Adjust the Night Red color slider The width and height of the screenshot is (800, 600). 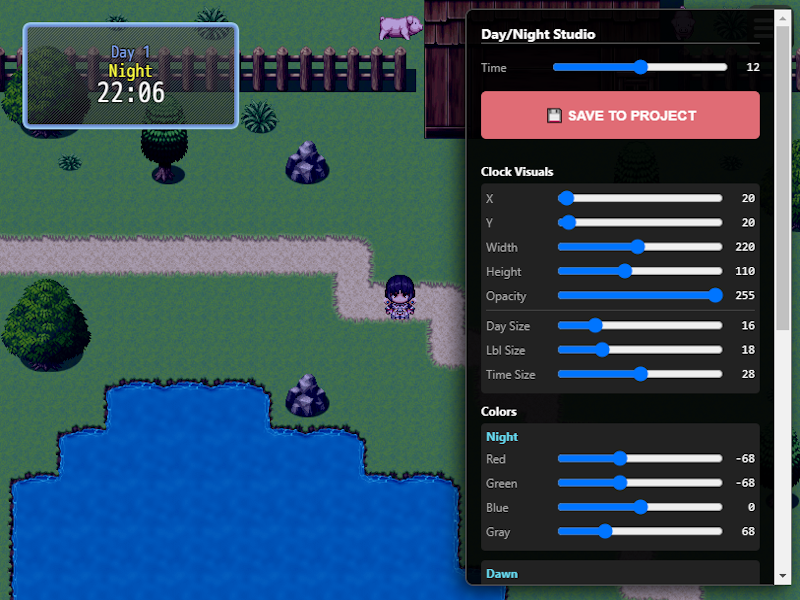[x=640, y=459]
